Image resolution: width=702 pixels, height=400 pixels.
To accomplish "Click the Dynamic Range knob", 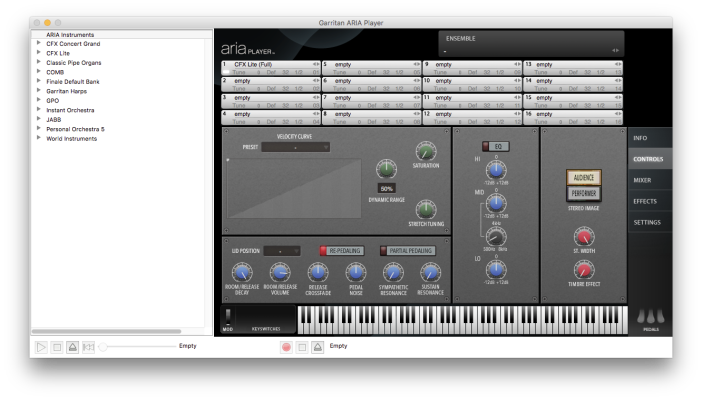I will coord(386,169).
